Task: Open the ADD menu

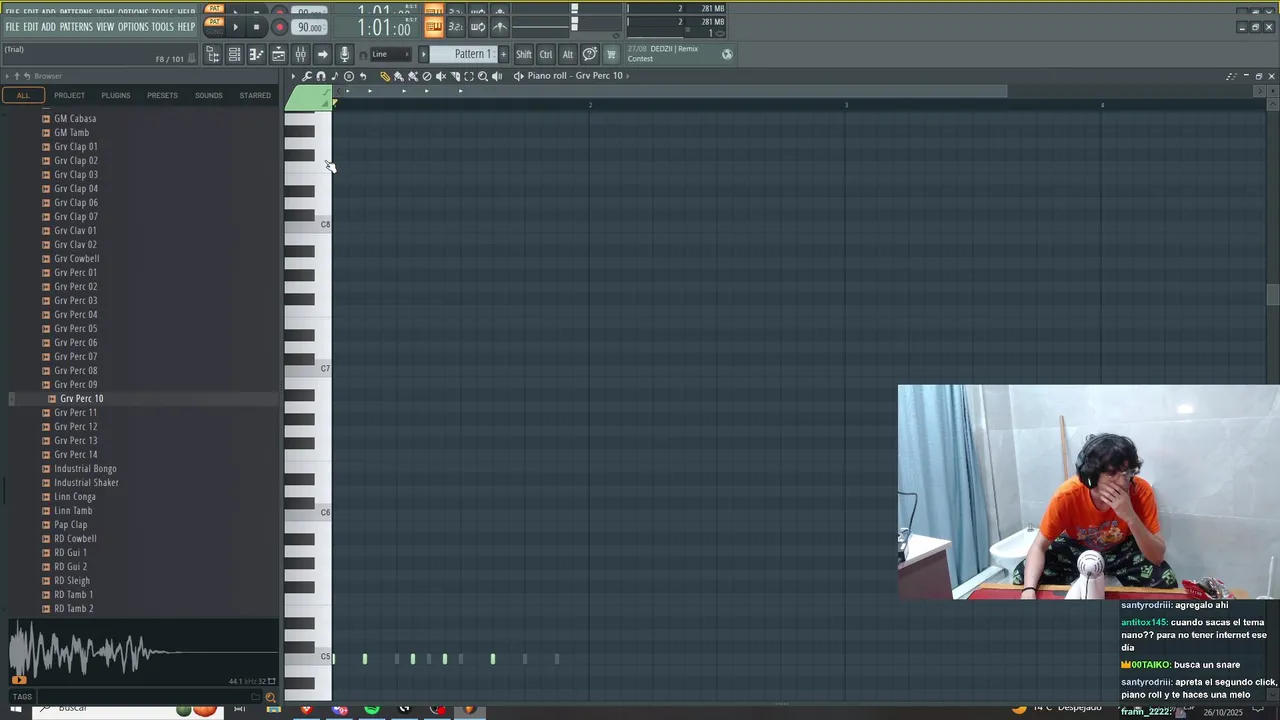Action: tap(49, 27)
